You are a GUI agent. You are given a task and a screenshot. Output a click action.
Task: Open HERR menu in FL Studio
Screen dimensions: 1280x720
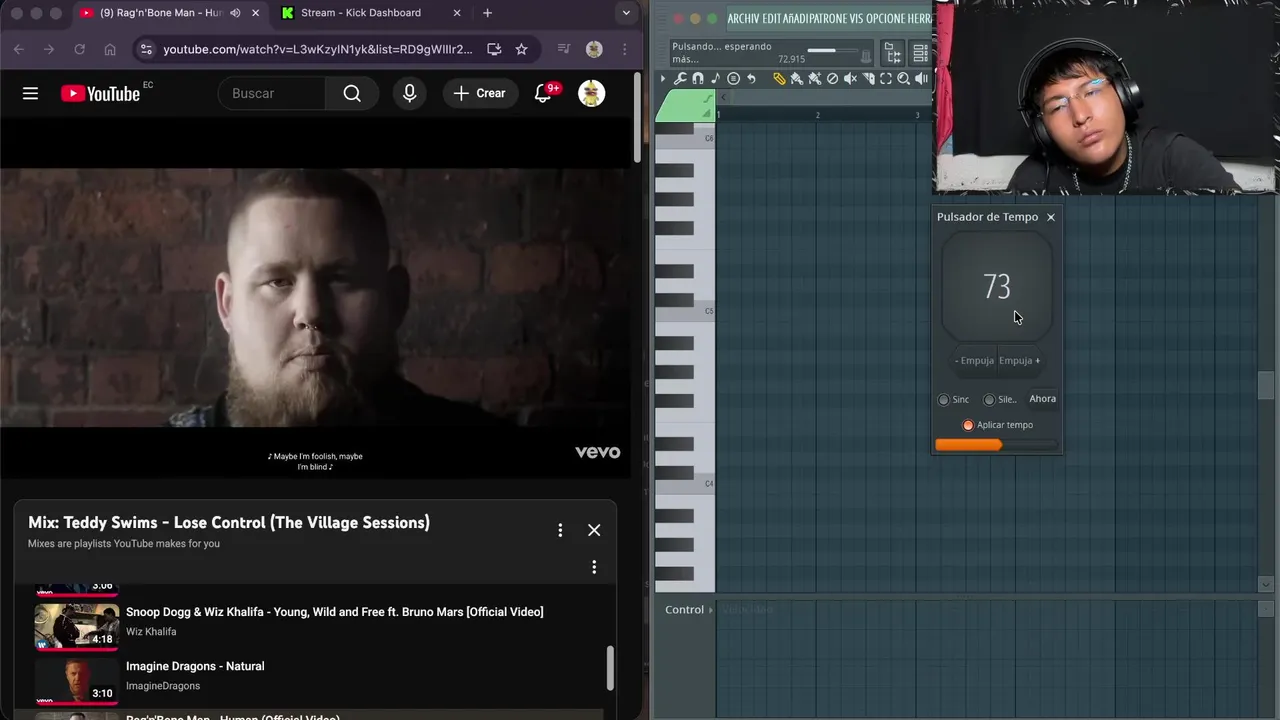tap(919, 18)
